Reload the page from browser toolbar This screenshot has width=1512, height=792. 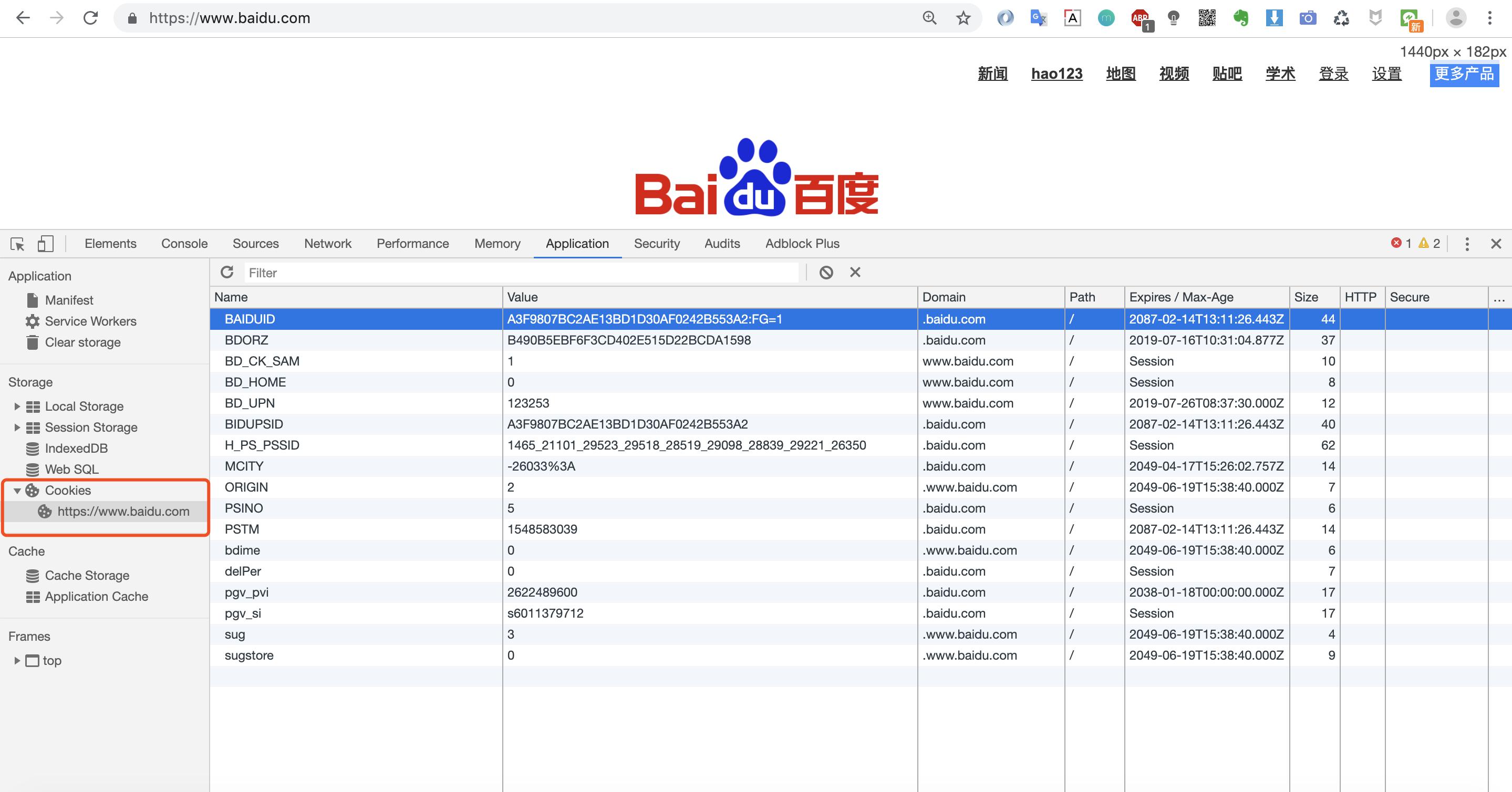pyautogui.click(x=90, y=18)
